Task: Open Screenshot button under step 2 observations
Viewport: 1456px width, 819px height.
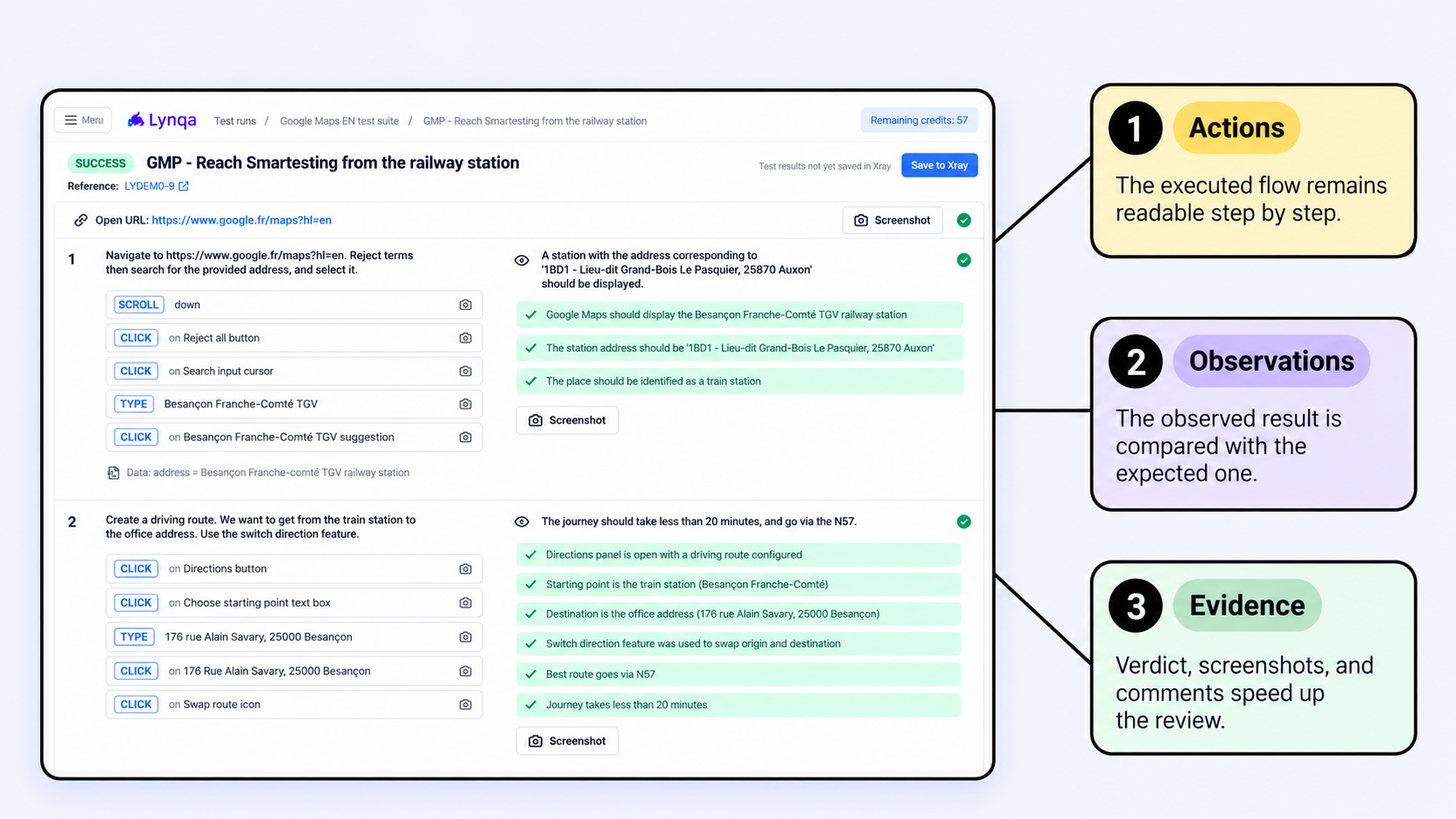Action: tap(568, 741)
